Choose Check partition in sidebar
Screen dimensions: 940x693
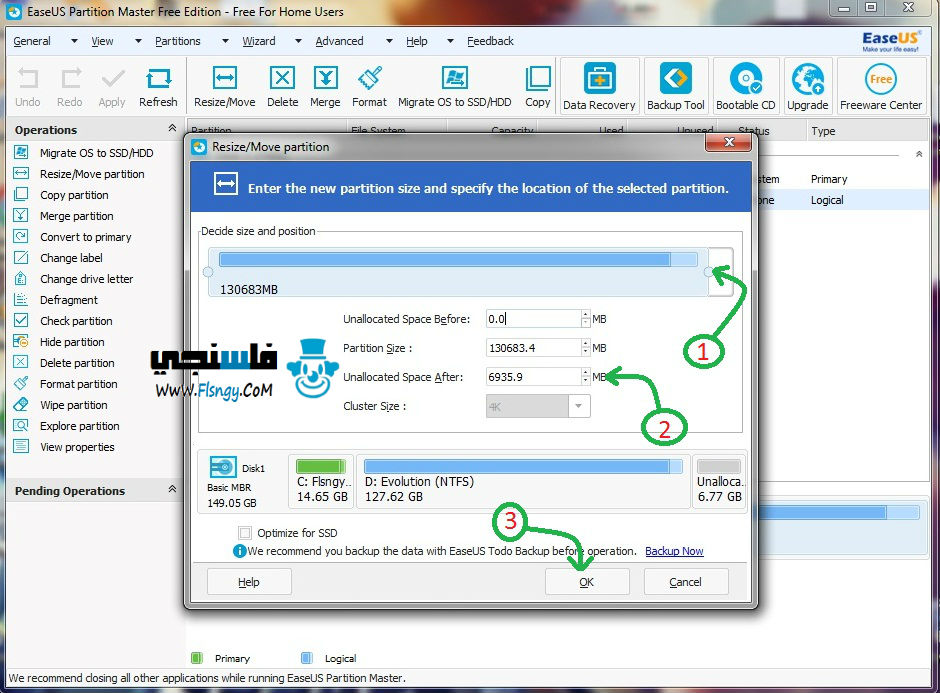click(x=76, y=321)
